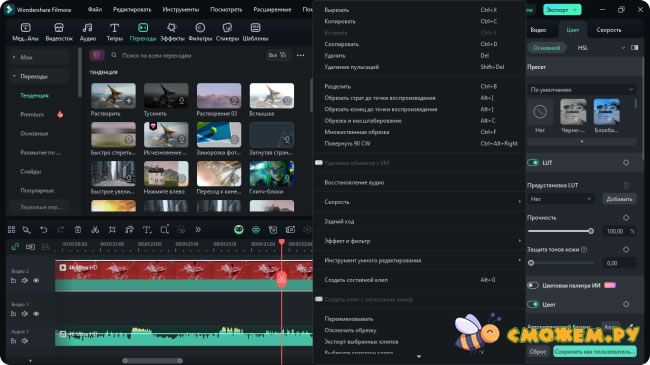The image size is (650, 365).
Task: Open the LUT preset Нет dropdown
Action: tap(561, 199)
